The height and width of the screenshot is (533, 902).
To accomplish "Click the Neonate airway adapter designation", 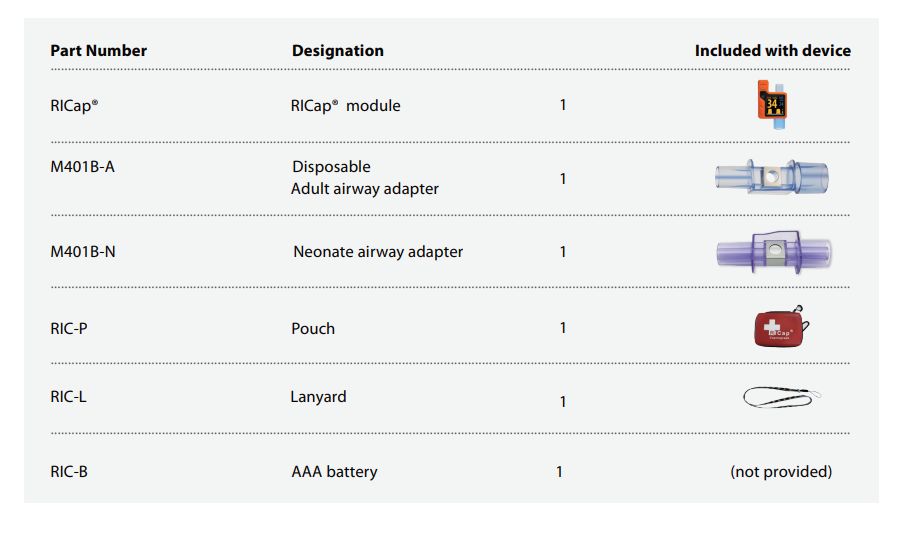I will (x=377, y=252).
